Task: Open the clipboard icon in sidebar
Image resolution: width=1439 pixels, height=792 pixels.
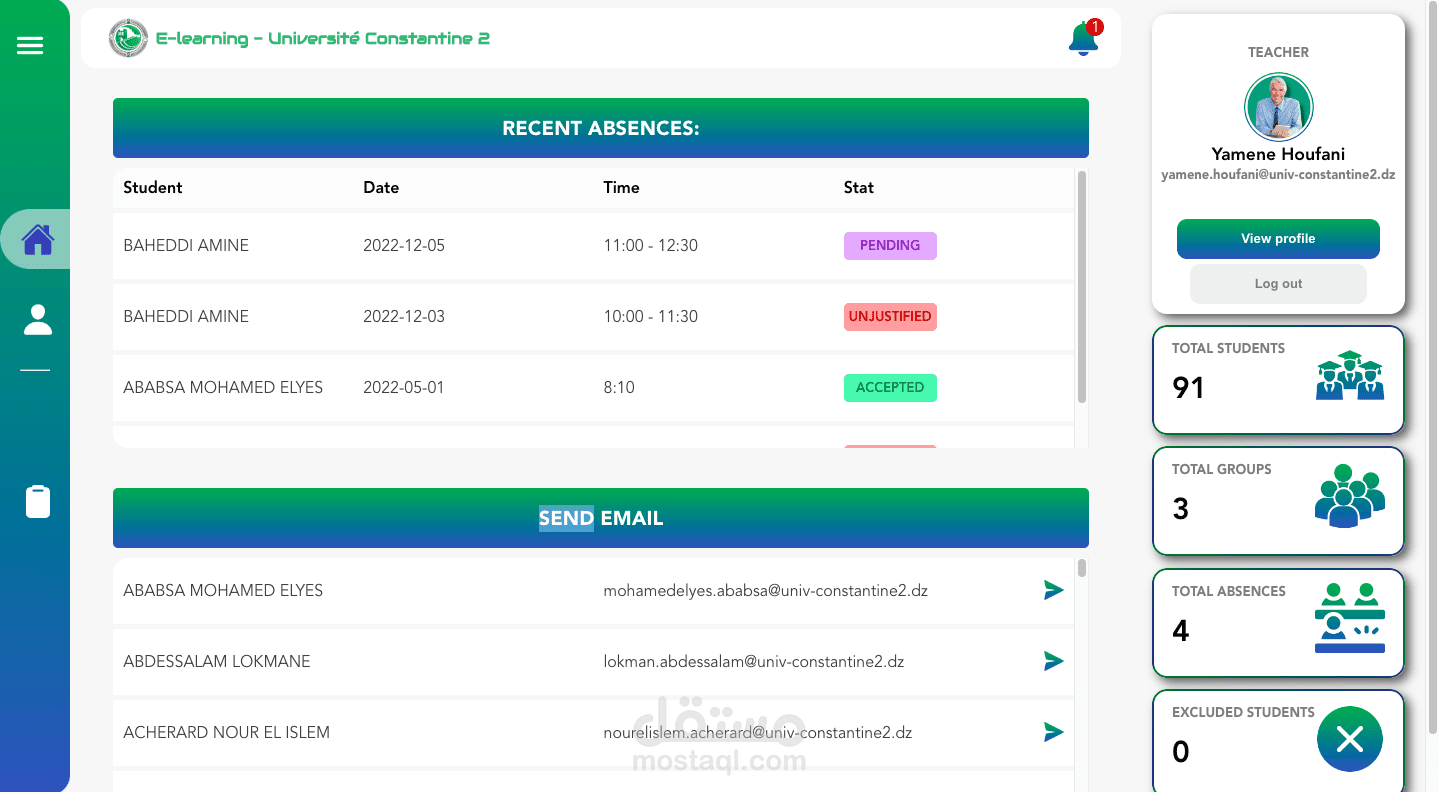Action: [x=37, y=502]
